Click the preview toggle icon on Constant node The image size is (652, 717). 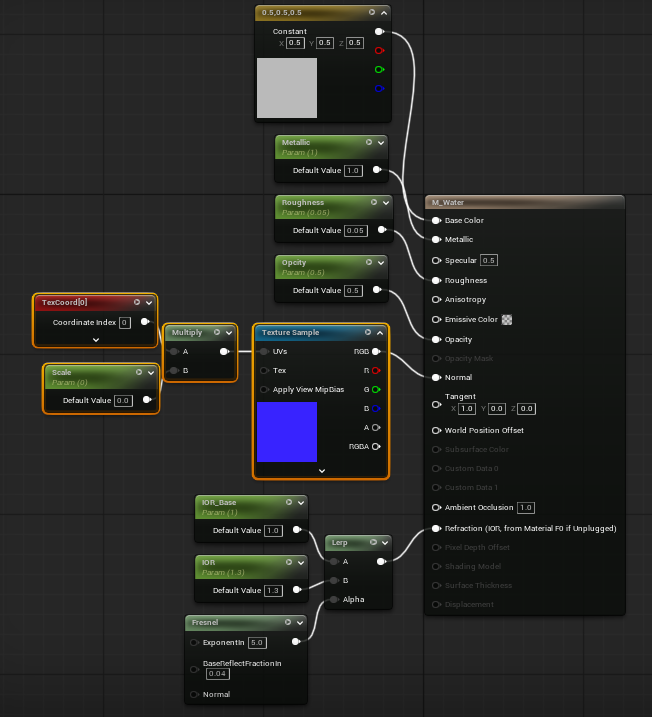[372, 12]
